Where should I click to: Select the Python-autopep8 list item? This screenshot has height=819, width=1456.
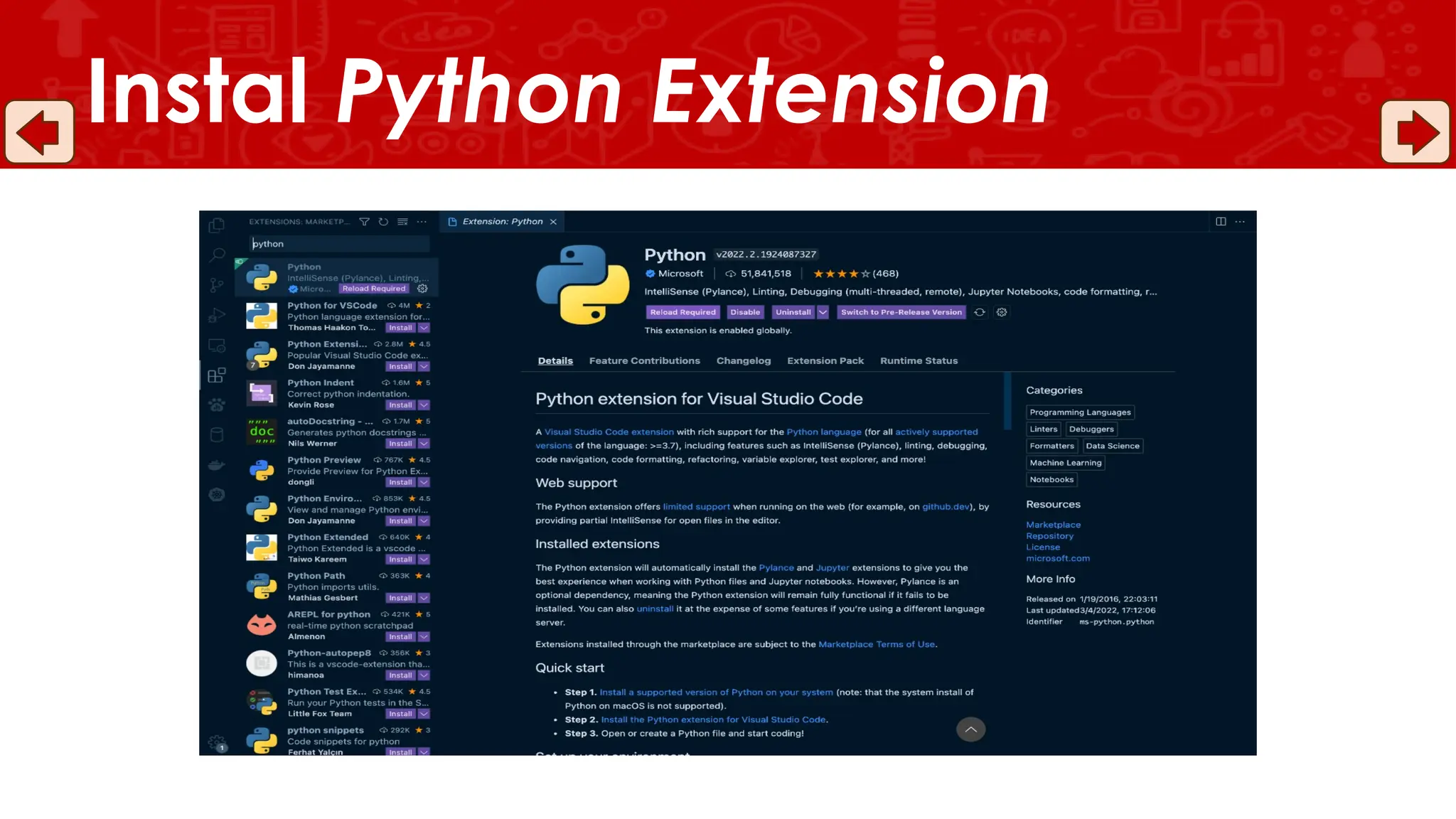click(x=337, y=664)
